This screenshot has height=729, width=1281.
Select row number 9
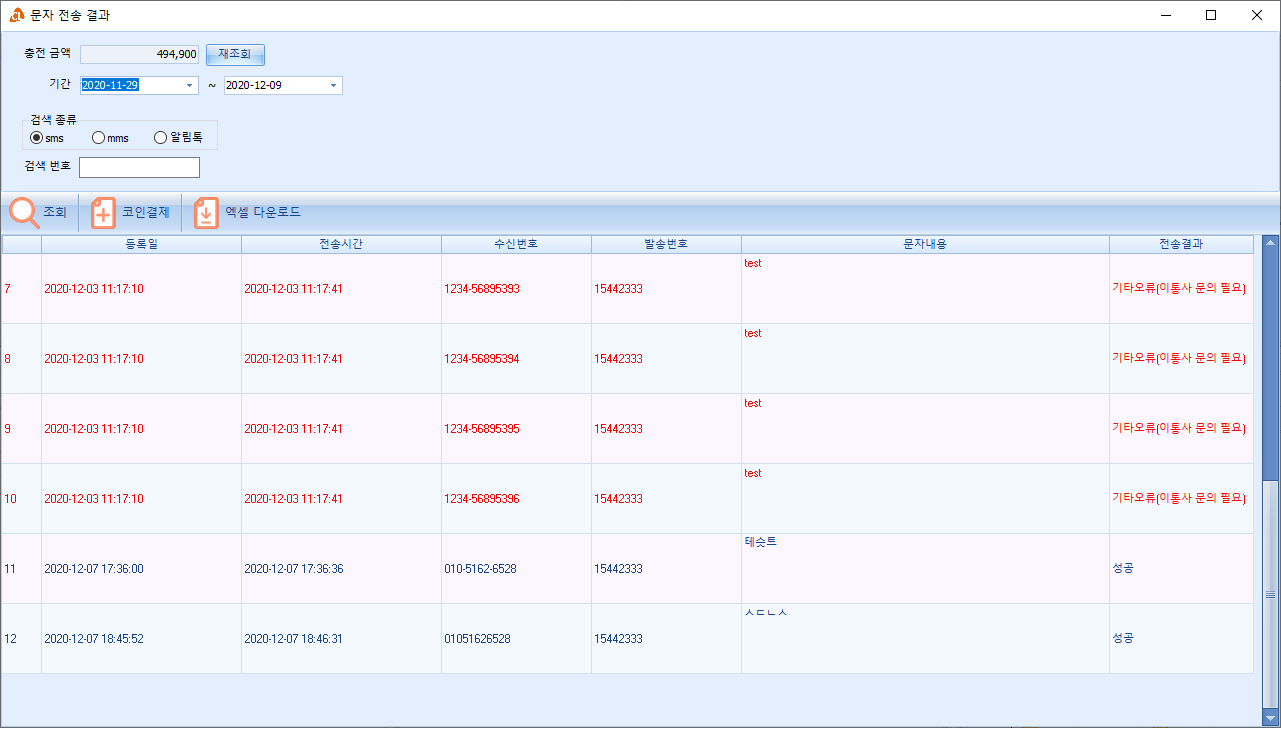click(x=21, y=429)
